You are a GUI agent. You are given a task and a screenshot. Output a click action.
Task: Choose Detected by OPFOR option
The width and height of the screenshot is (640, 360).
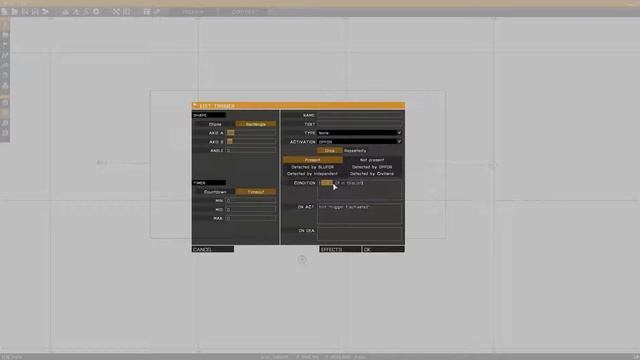372,167
